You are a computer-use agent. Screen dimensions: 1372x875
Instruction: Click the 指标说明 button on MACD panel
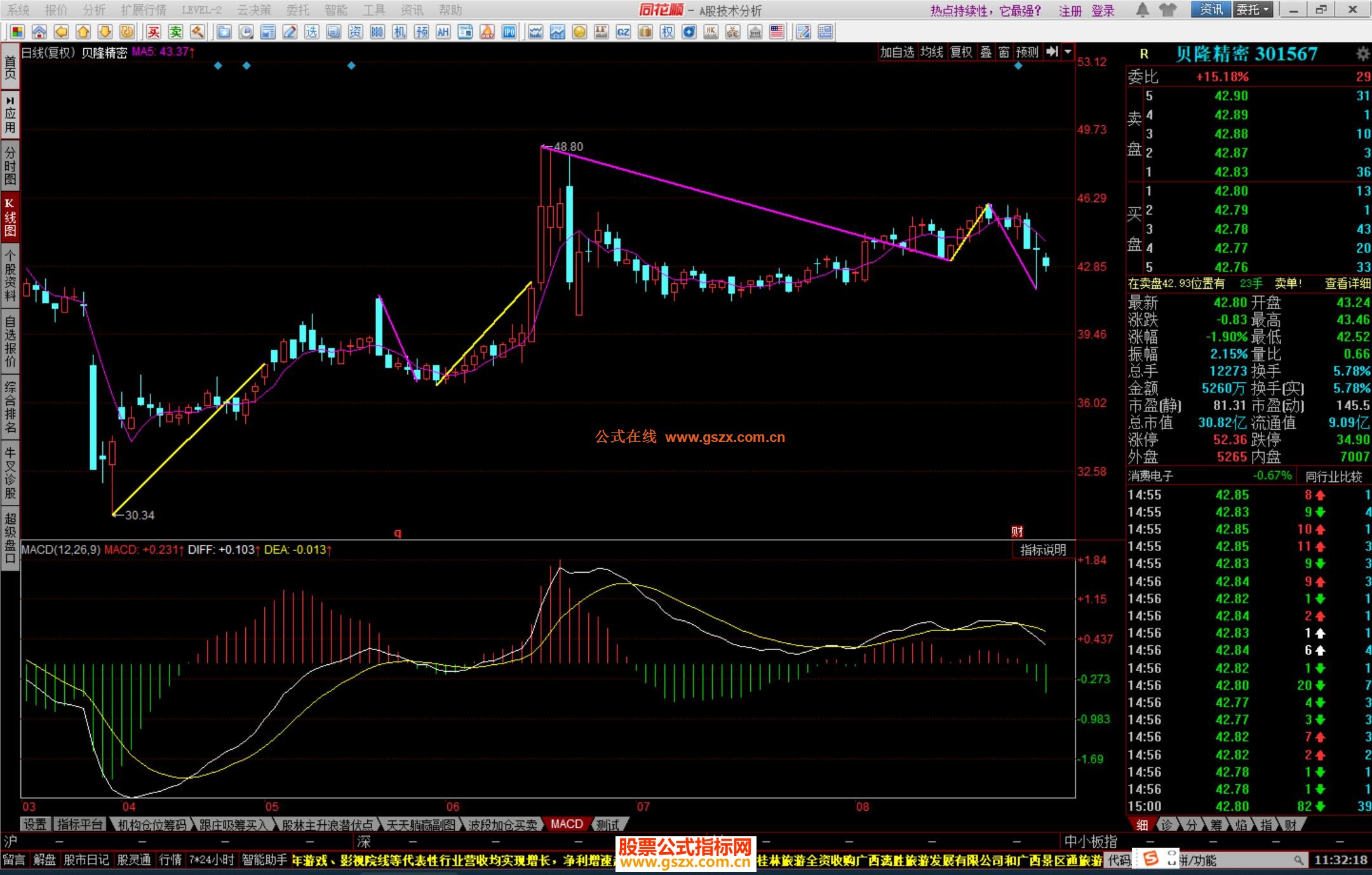(x=1042, y=550)
